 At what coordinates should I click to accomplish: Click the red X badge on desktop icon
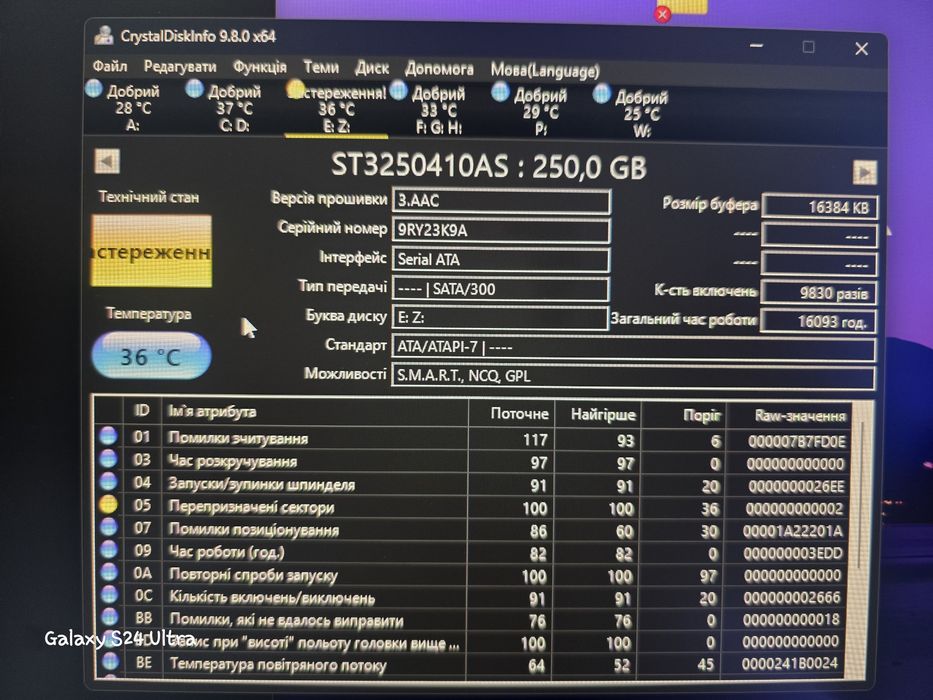click(x=662, y=14)
